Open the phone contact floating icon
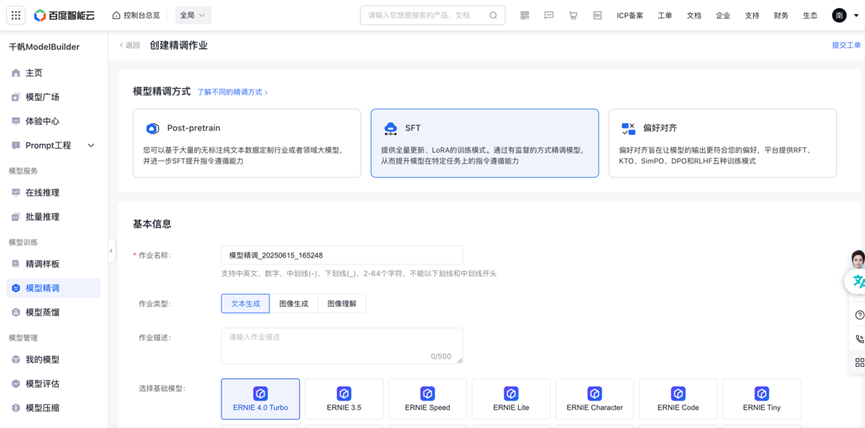Viewport: 865px width, 428px height. click(859, 339)
